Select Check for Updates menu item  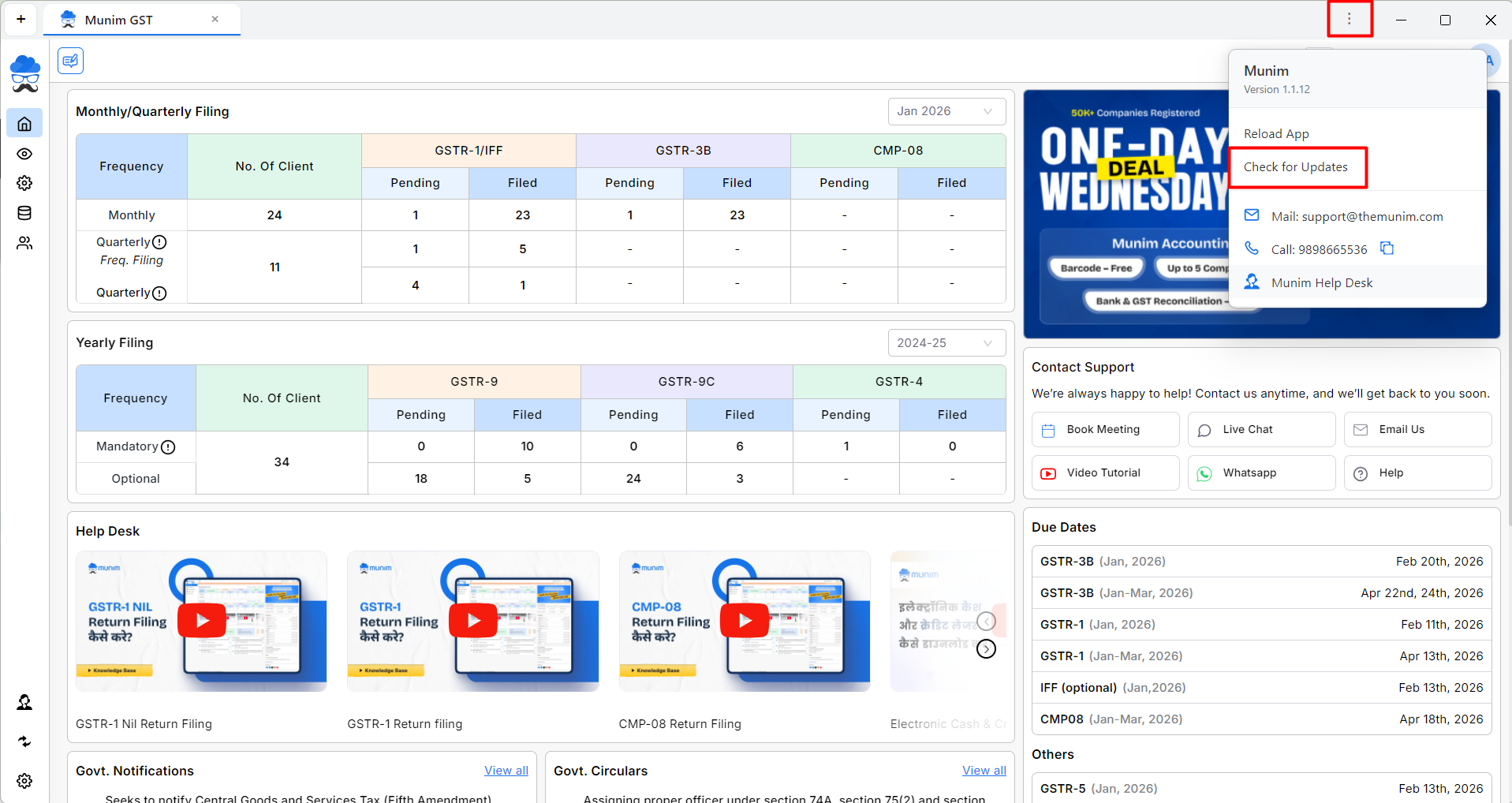1295,167
